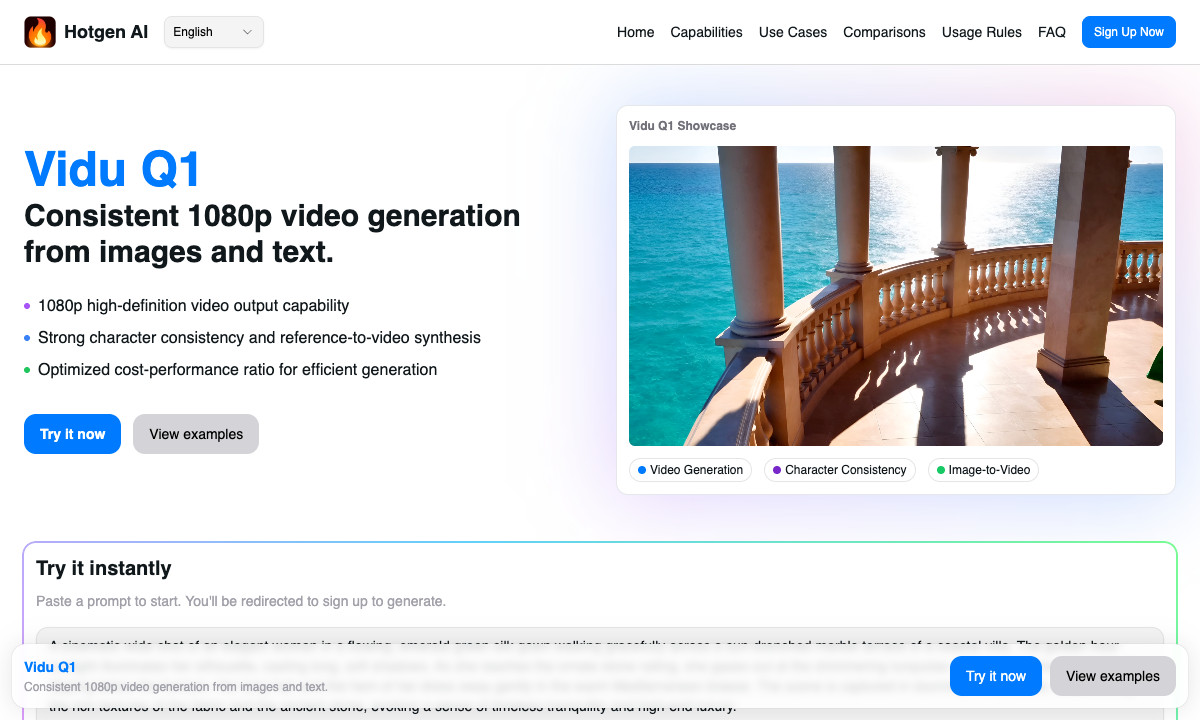Image resolution: width=1200 pixels, height=720 pixels.
Task: Open the Usage Rules link
Action: (981, 32)
